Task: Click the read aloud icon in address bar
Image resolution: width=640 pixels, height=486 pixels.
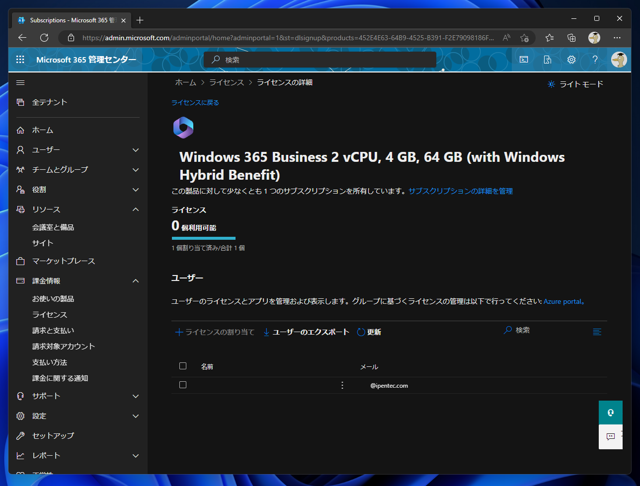Action: coord(506,38)
